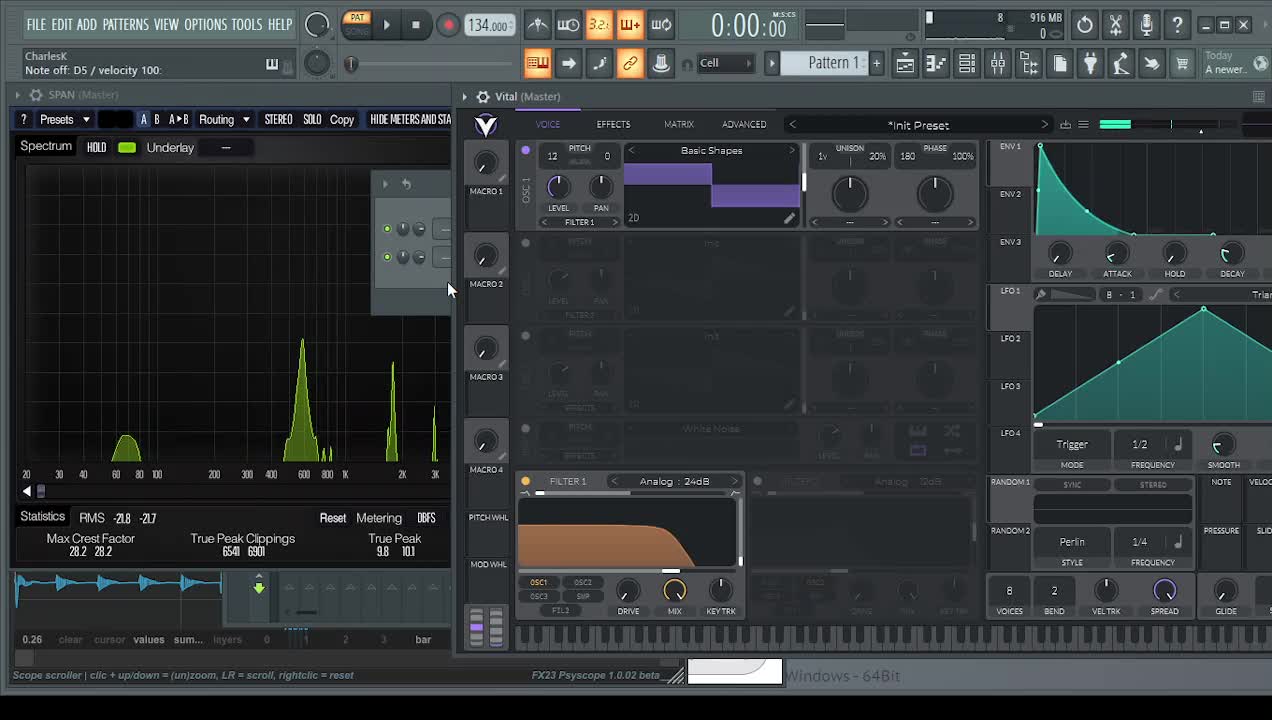Open the piano roll view icon

(x=935, y=64)
